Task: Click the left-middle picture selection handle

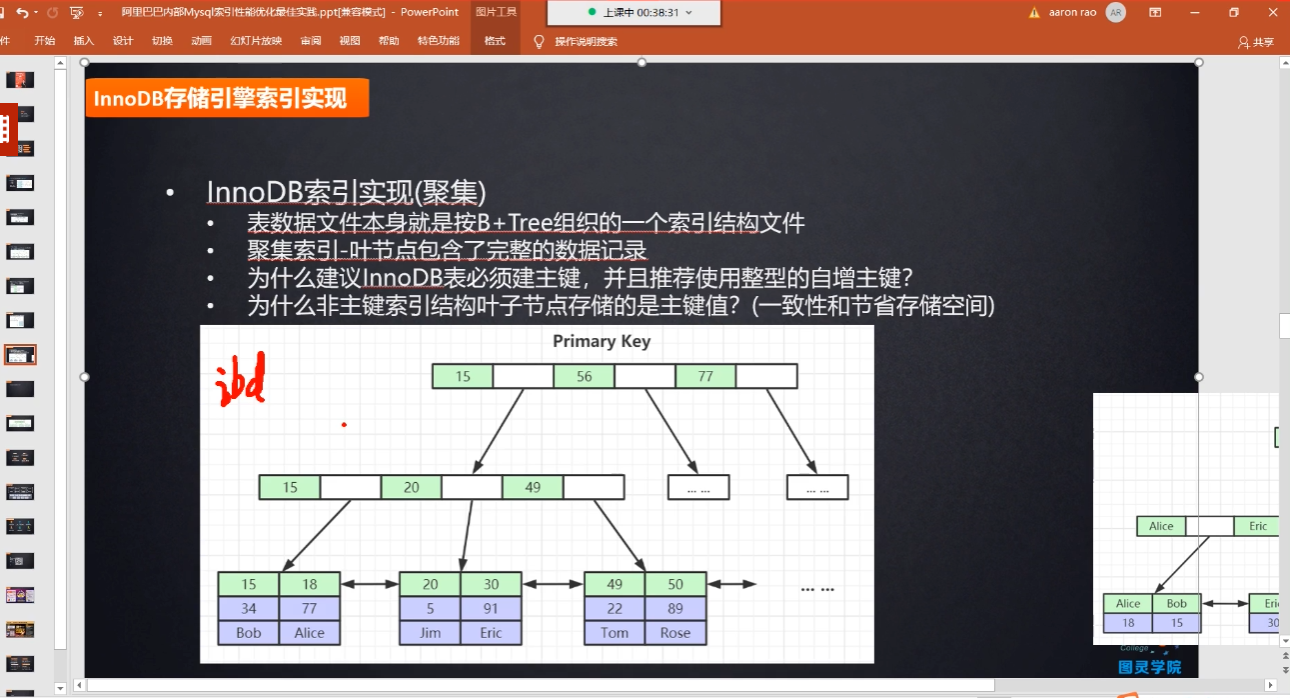Action: pos(84,377)
